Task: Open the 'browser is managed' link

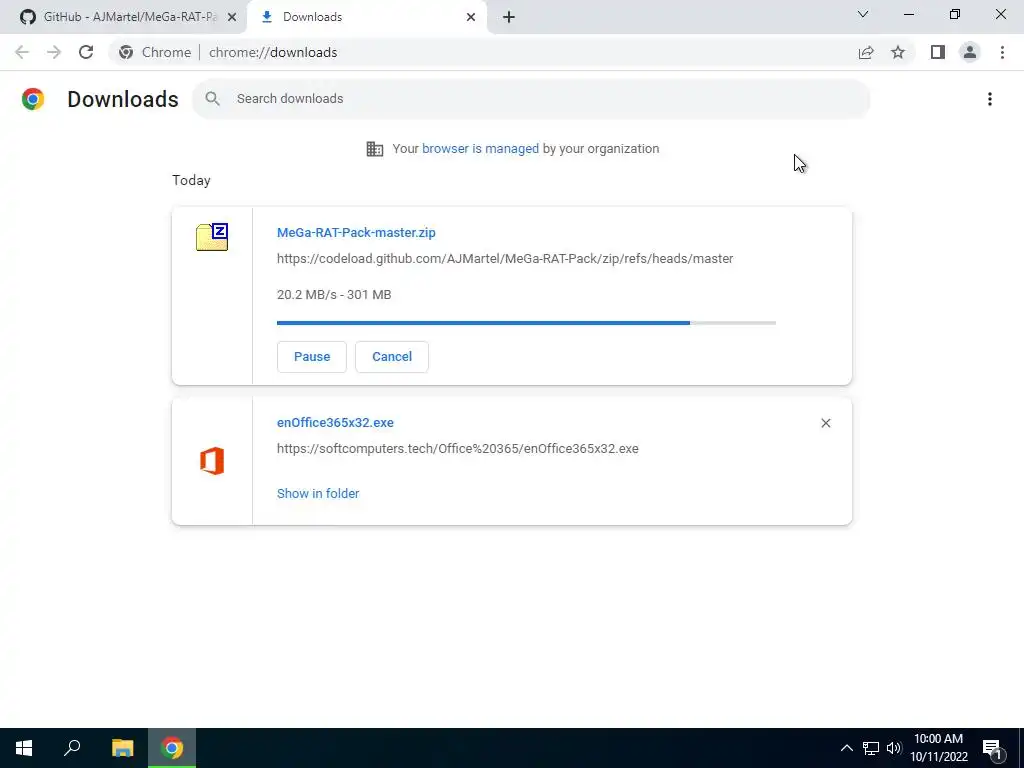Action: tap(480, 149)
